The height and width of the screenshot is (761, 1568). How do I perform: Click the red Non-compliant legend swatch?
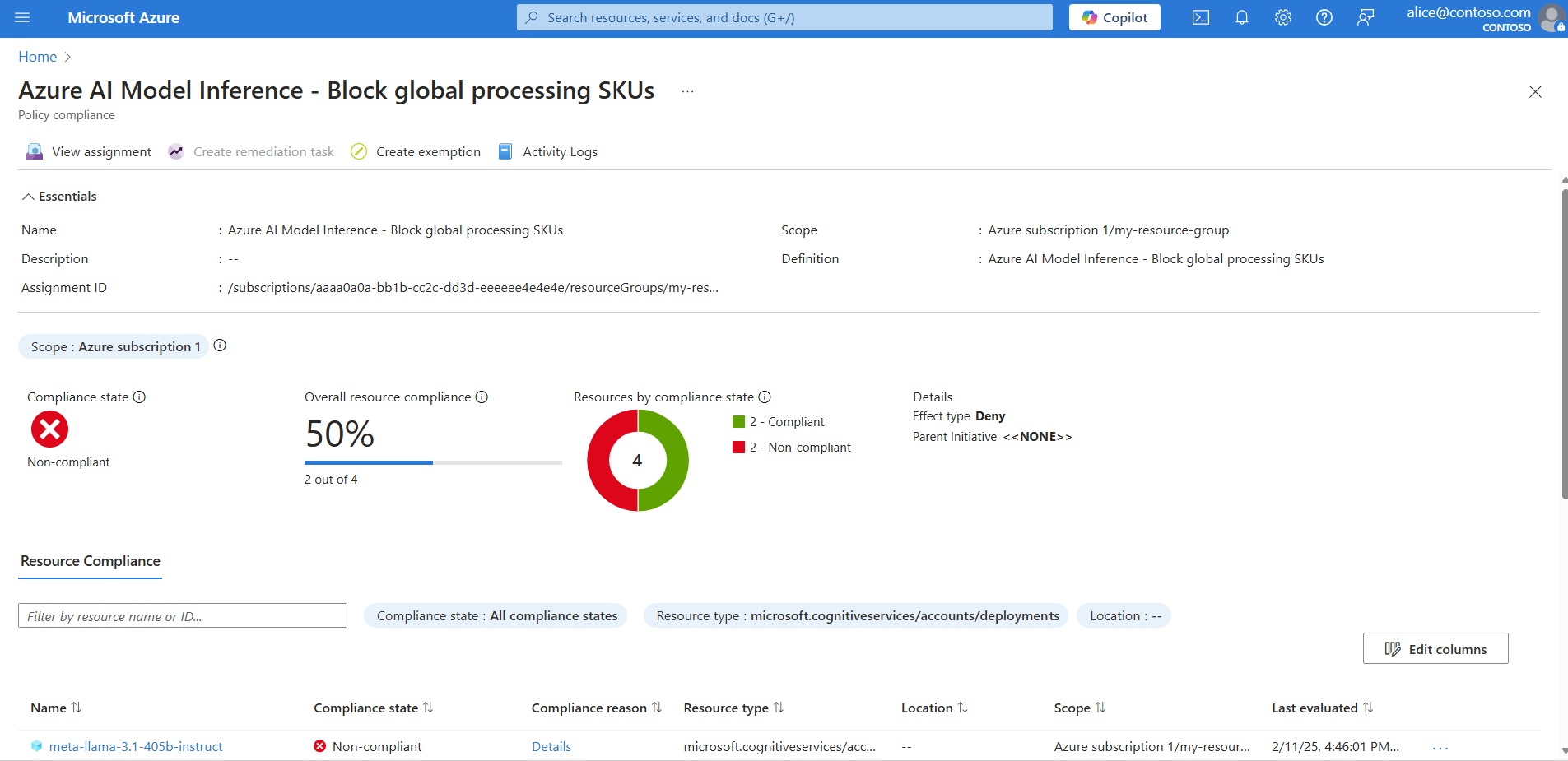pyautogui.click(x=738, y=448)
